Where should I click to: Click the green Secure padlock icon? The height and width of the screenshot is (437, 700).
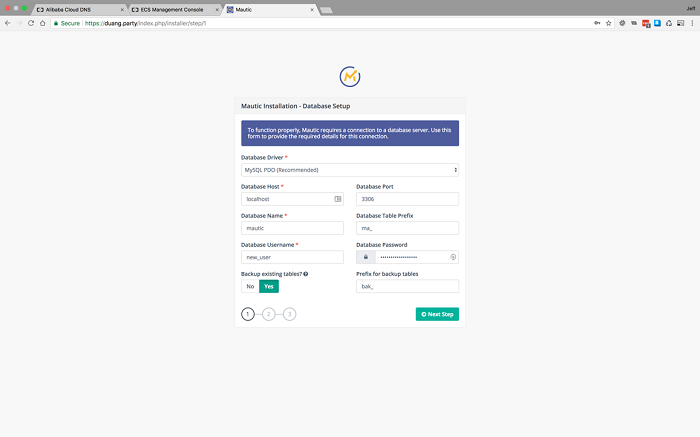[x=56, y=23]
